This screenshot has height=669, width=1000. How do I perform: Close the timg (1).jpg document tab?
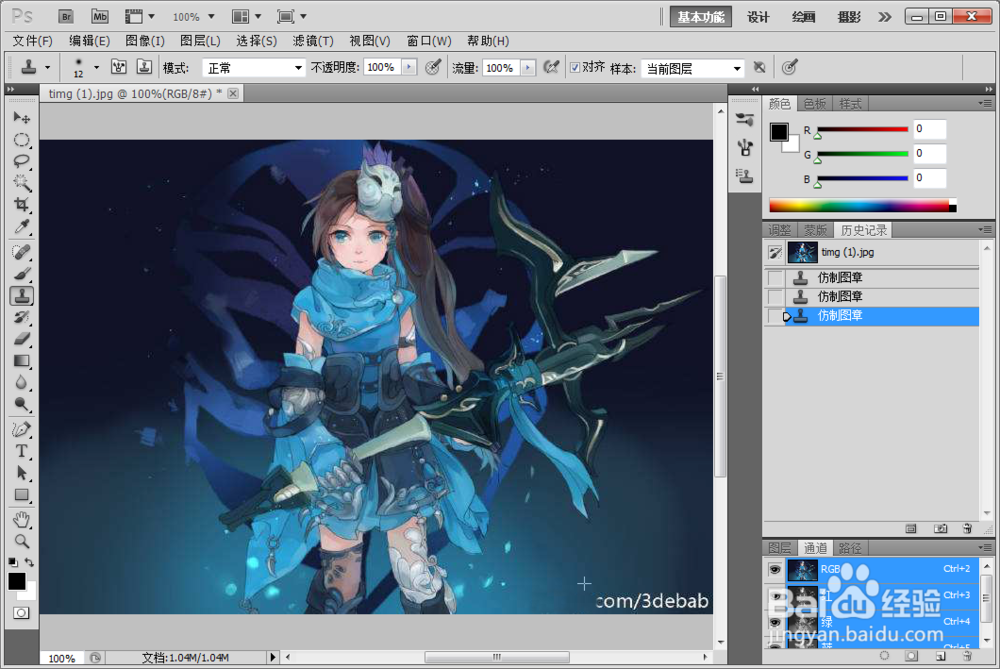pyautogui.click(x=233, y=94)
